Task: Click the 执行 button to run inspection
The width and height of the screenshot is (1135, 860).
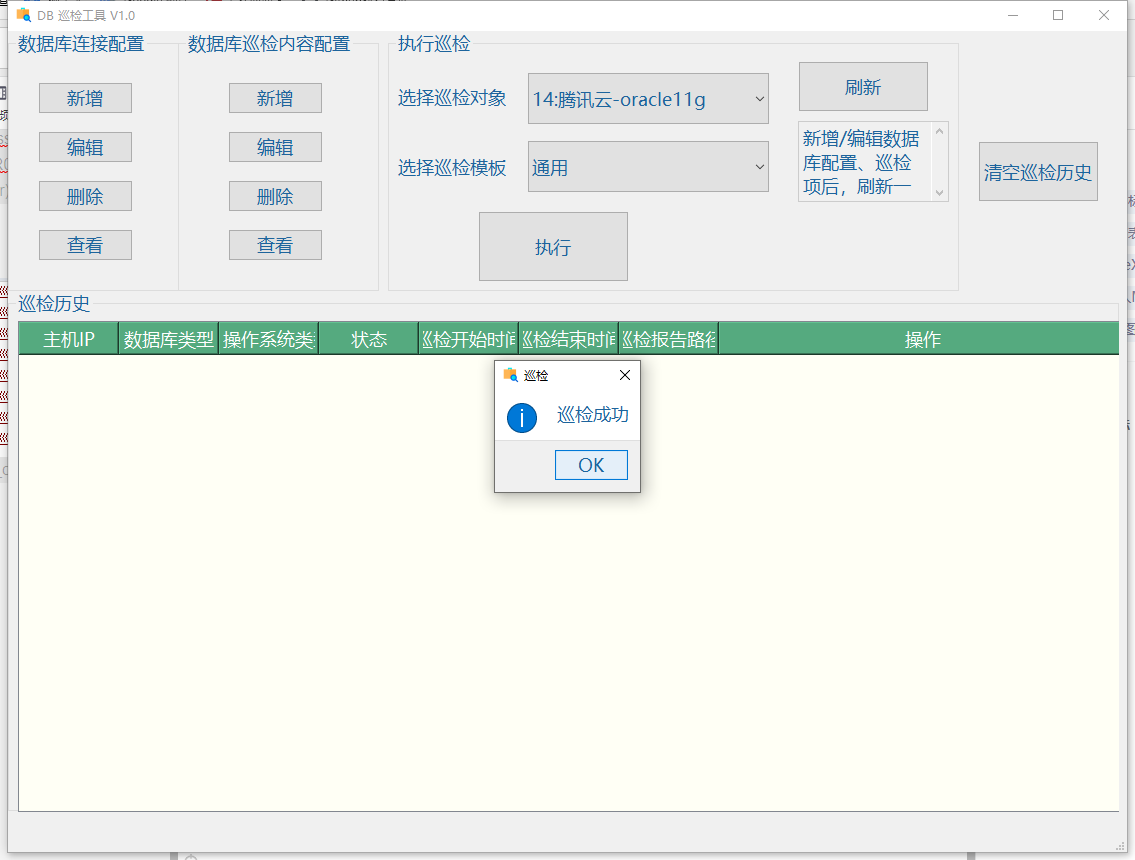Action: click(x=553, y=246)
